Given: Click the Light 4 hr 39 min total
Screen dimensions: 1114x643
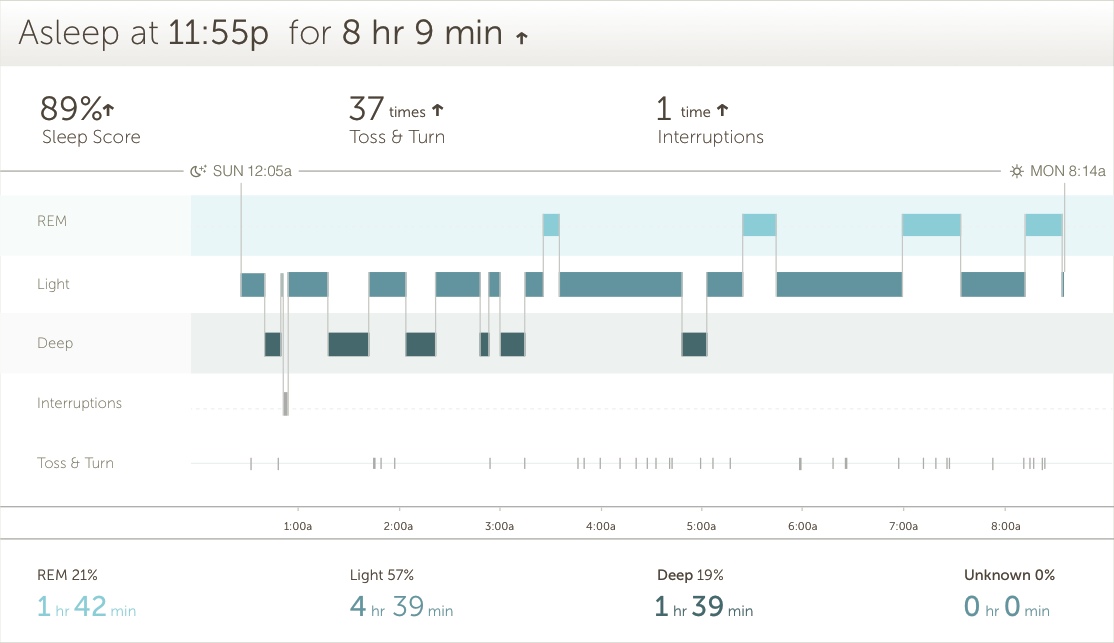Looking at the screenshot, I should tap(401, 606).
